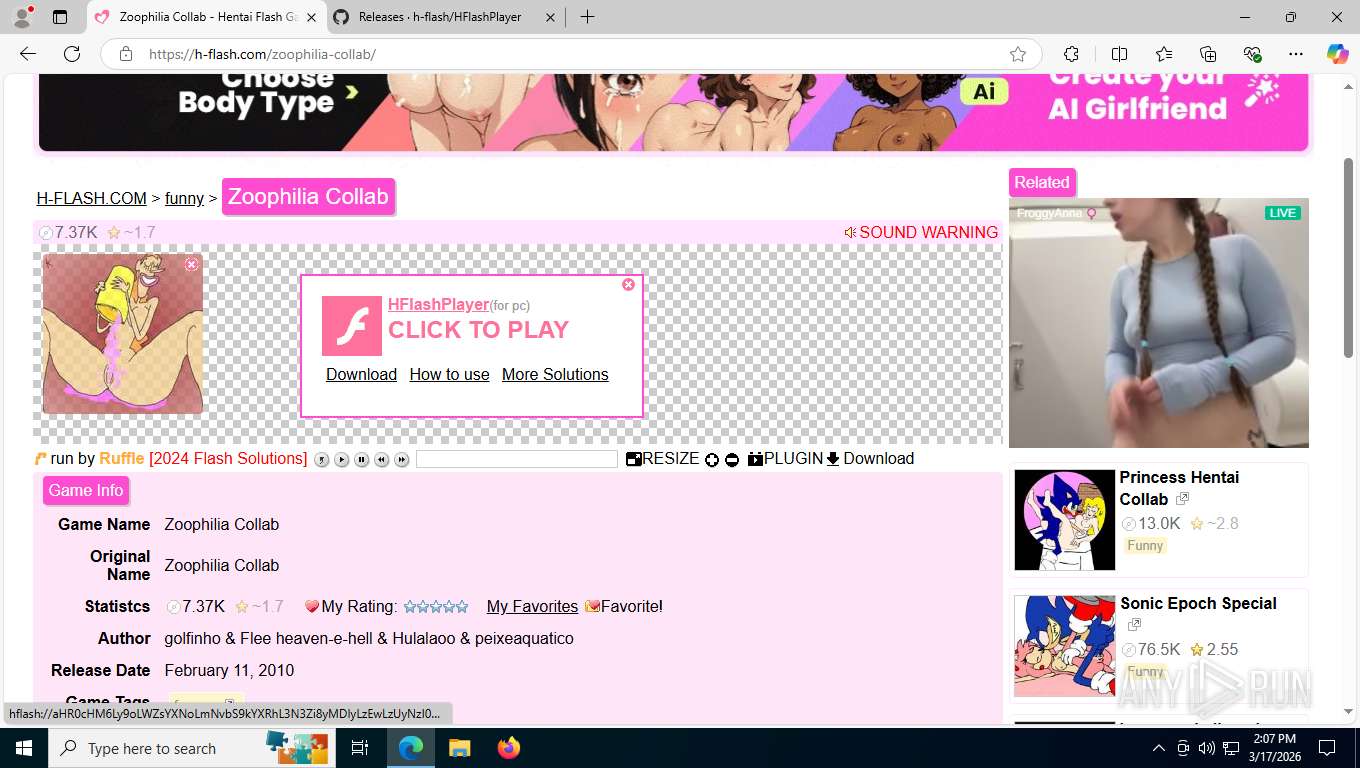Open Task View on the taskbar
This screenshot has height=768, width=1360.
[x=360, y=748]
